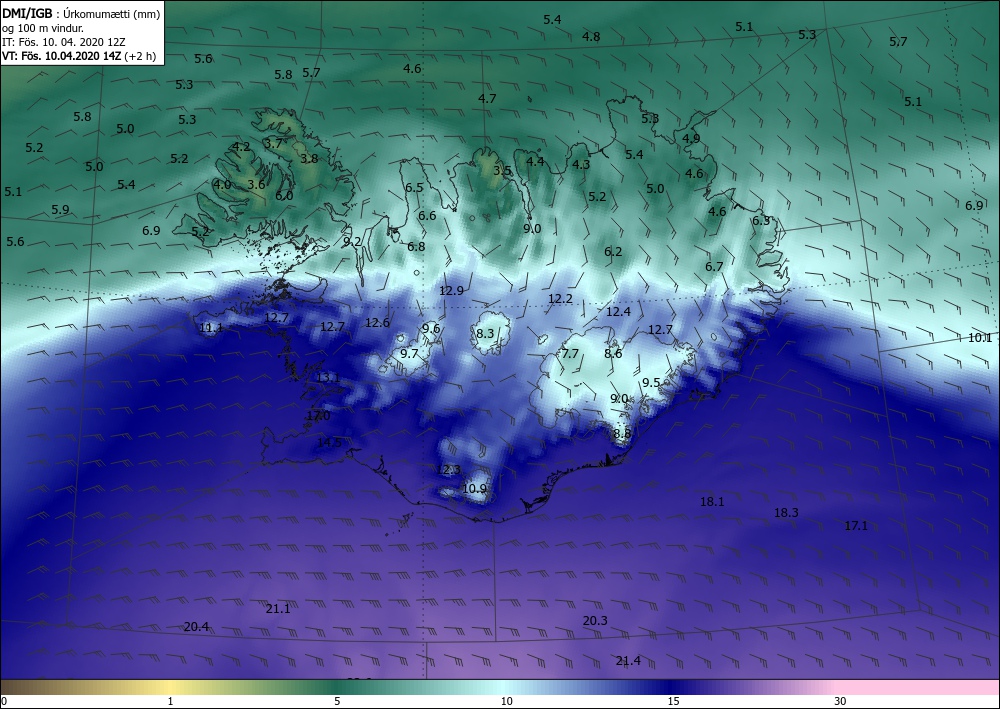Click the 21.1 value on the map
The width and height of the screenshot is (1000, 709).
278,609
